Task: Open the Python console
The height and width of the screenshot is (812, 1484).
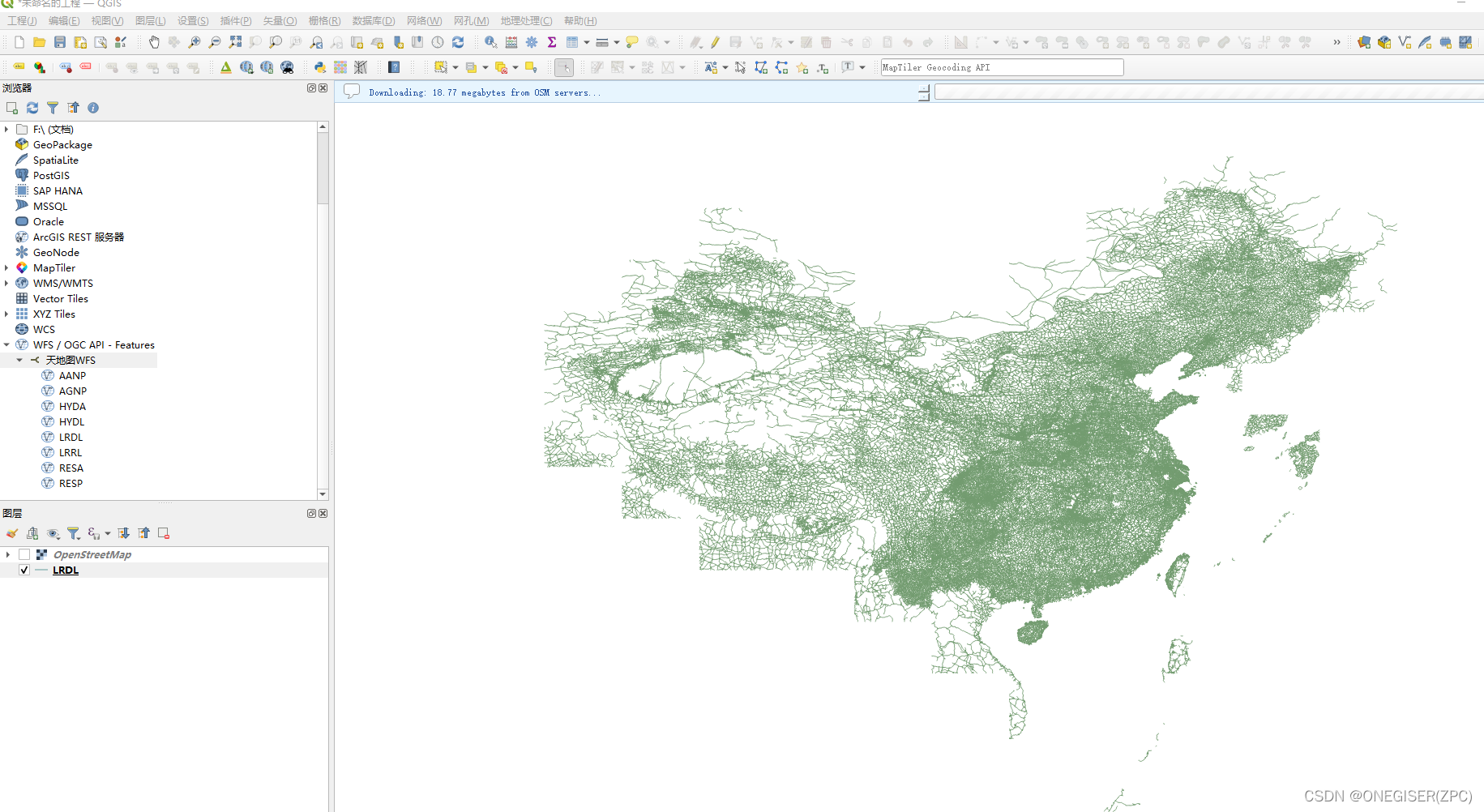Action: 320,67
